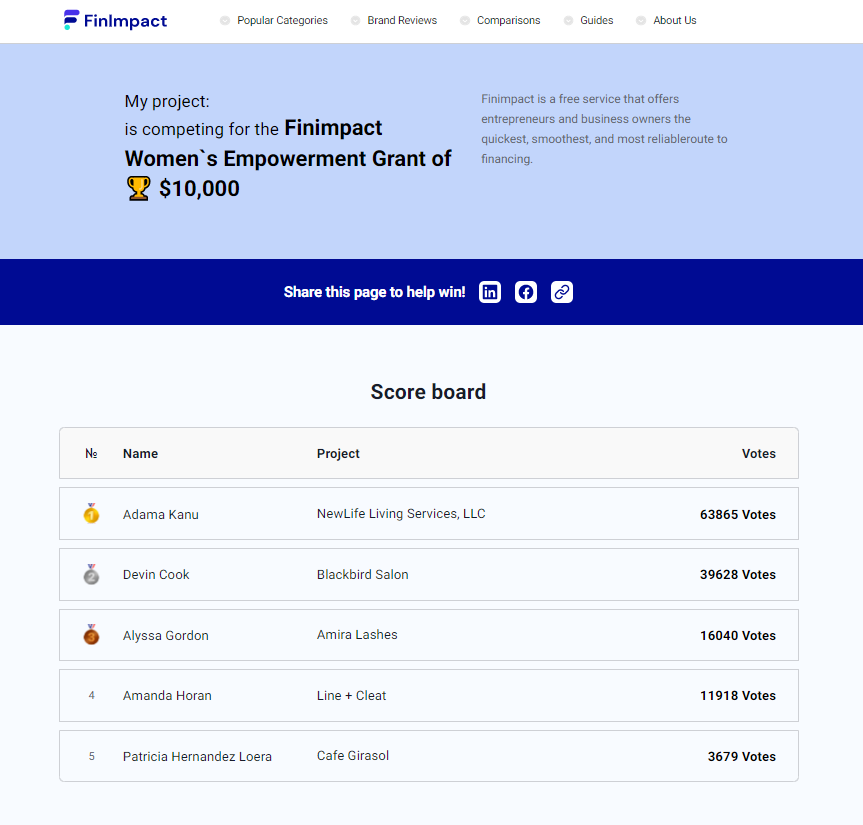Select the name Adama Kanu

tap(161, 515)
